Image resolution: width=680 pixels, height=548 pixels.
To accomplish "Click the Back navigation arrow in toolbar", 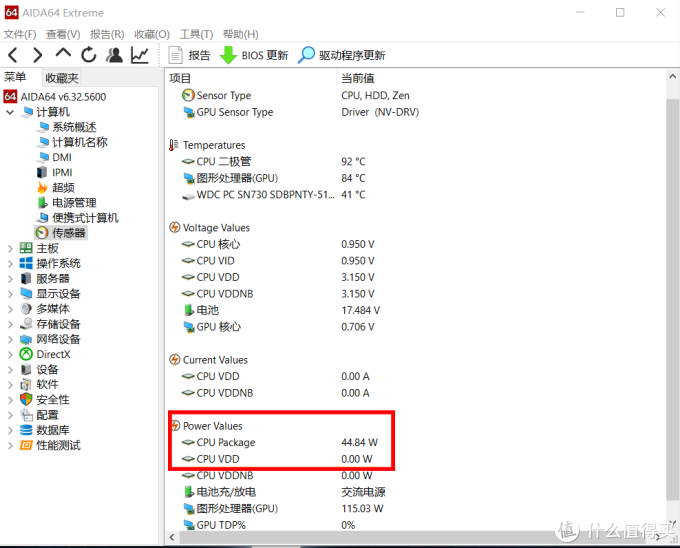I will pos(13,55).
